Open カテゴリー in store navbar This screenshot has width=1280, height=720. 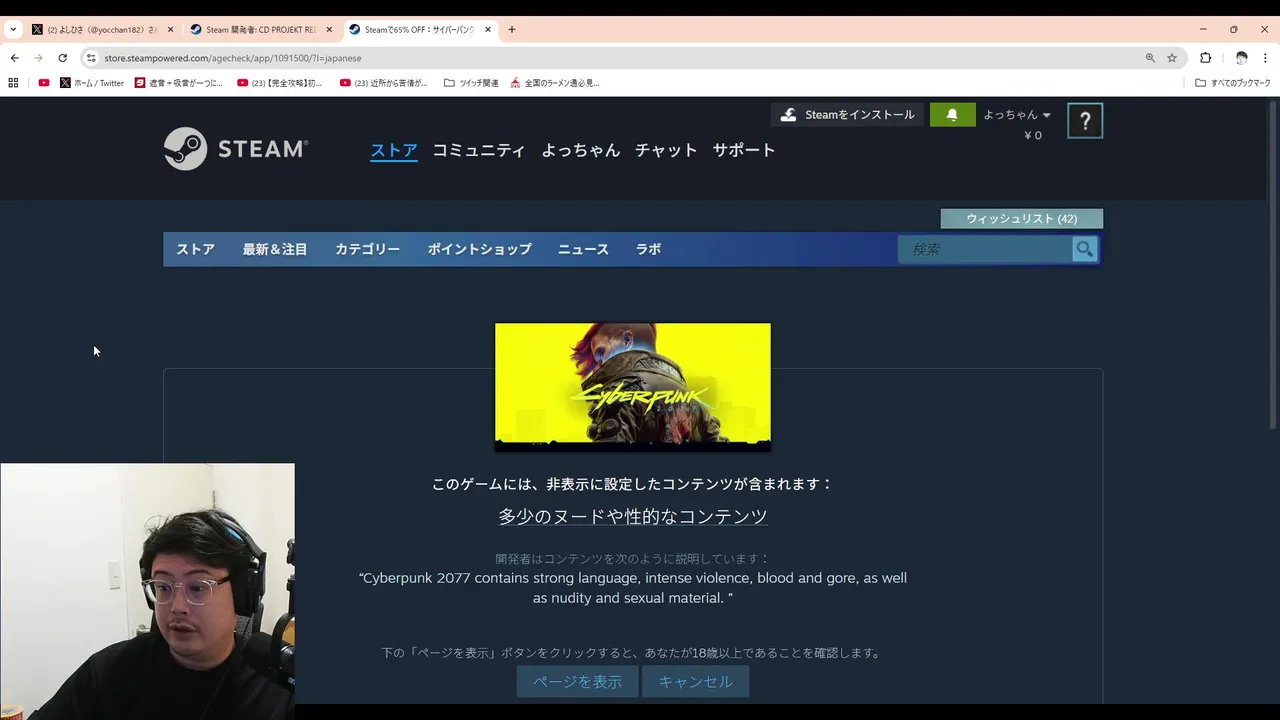[368, 249]
